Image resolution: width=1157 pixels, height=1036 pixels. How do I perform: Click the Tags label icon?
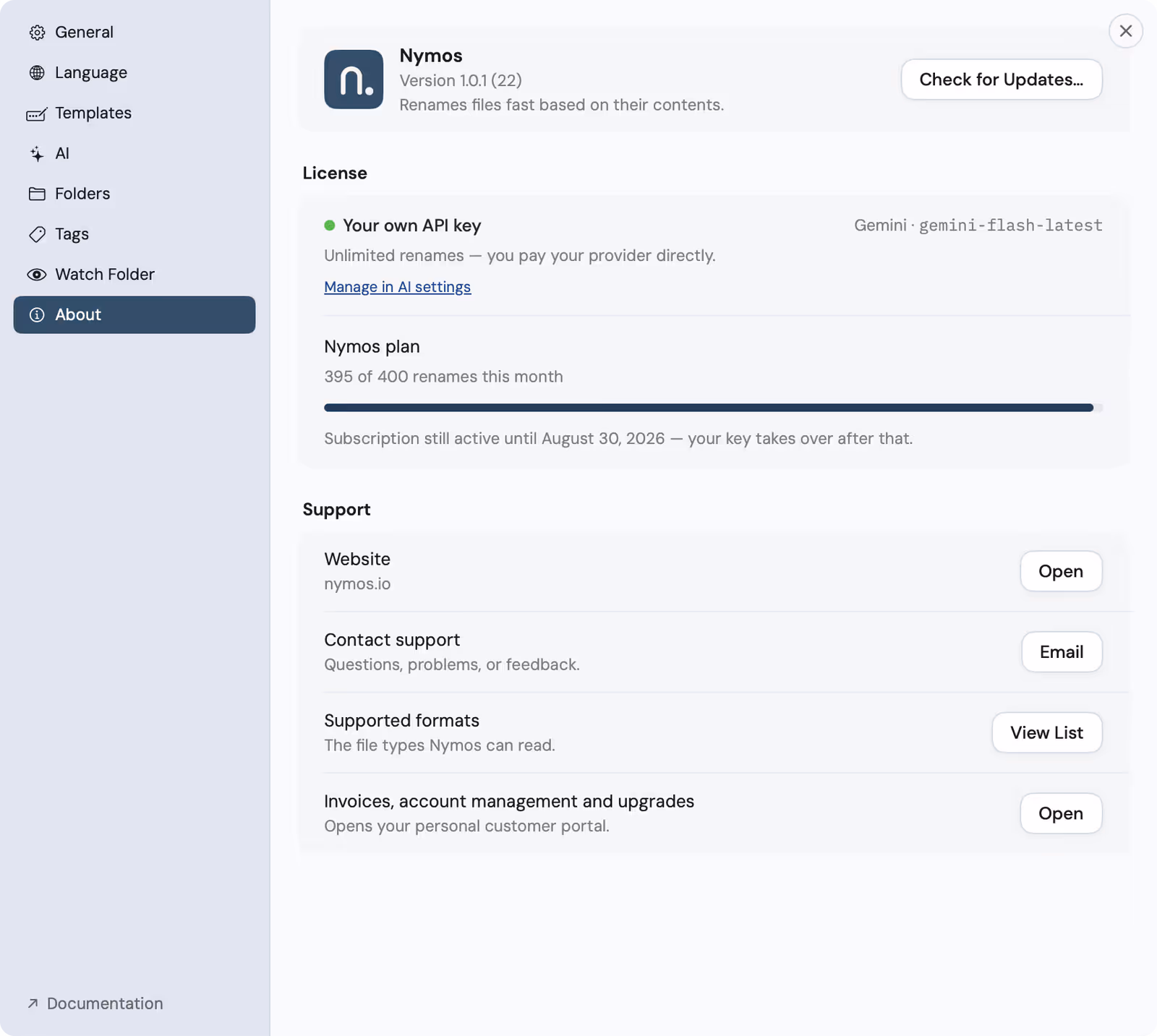(37, 234)
